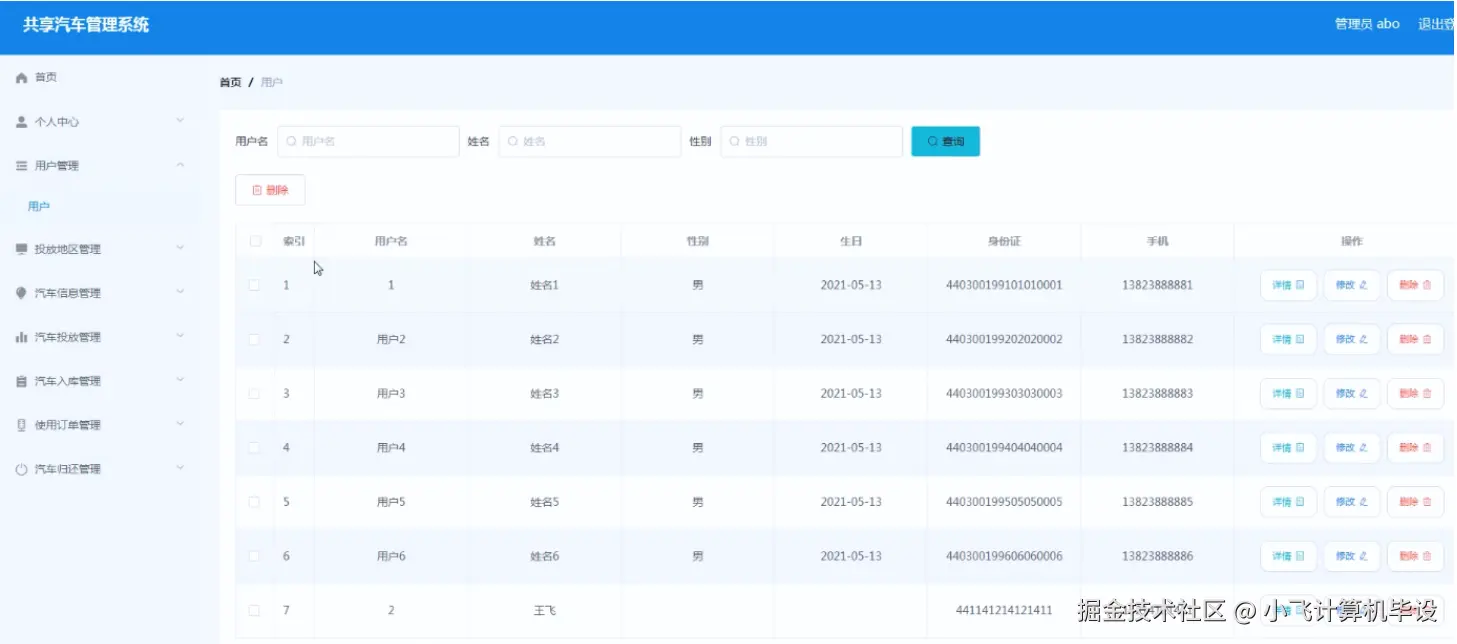Screen dimensions: 1457x644
Task: Click 删除 for row 用户3
Action: pyautogui.click(x=1415, y=393)
